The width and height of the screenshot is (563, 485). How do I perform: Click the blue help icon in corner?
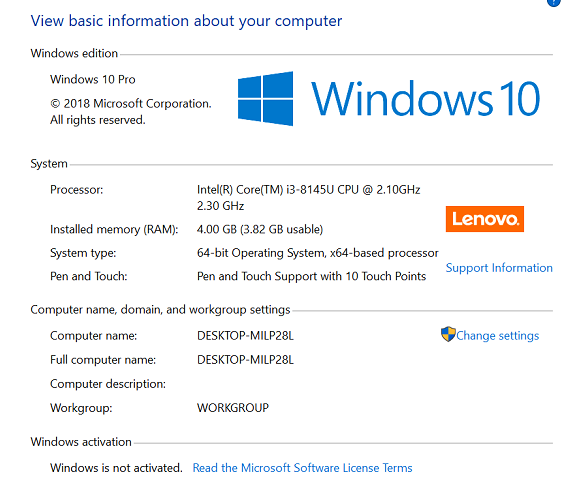coord(555,3)
